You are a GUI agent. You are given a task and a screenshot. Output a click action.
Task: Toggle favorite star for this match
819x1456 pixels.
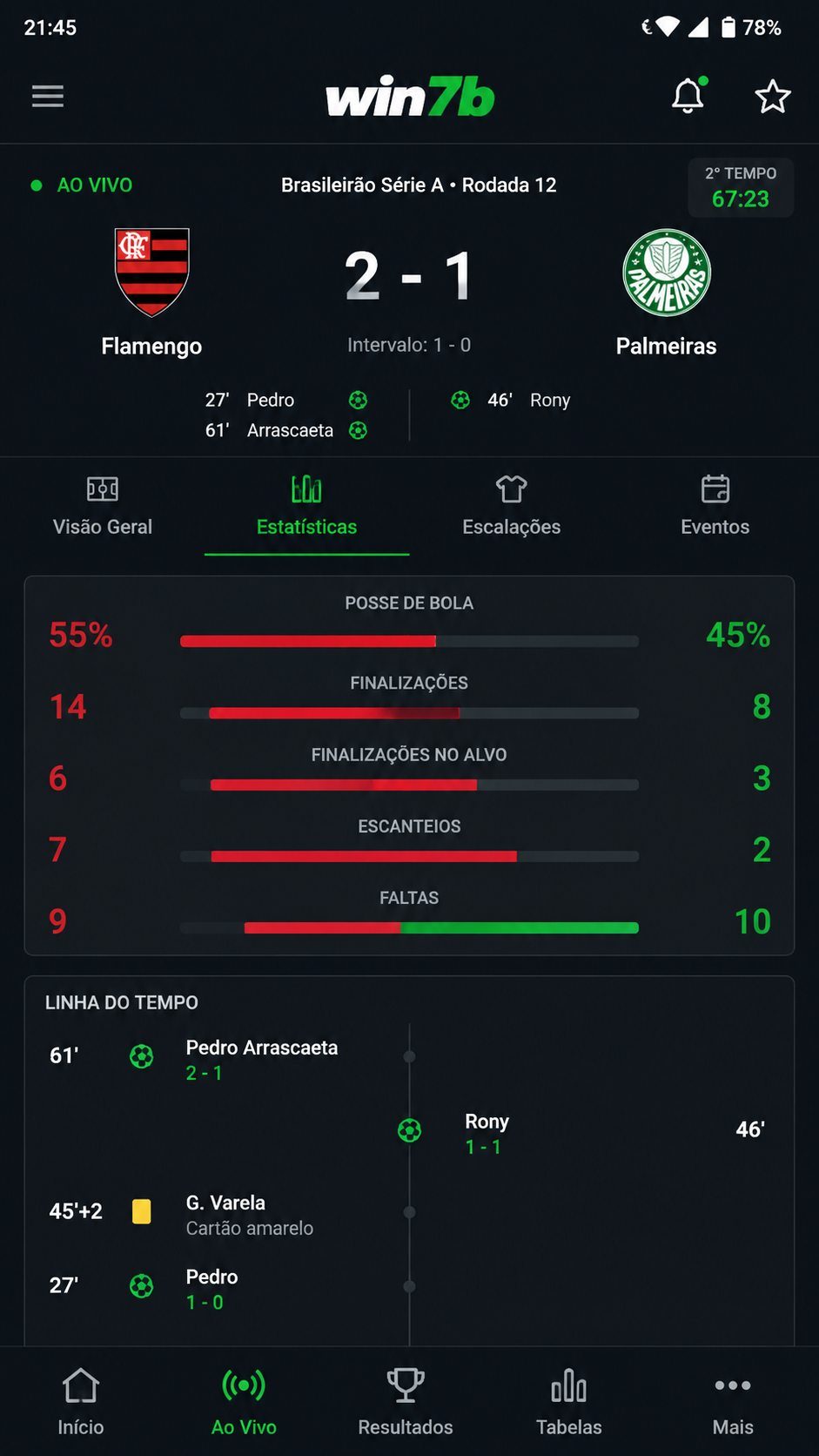tap(772, 96)
